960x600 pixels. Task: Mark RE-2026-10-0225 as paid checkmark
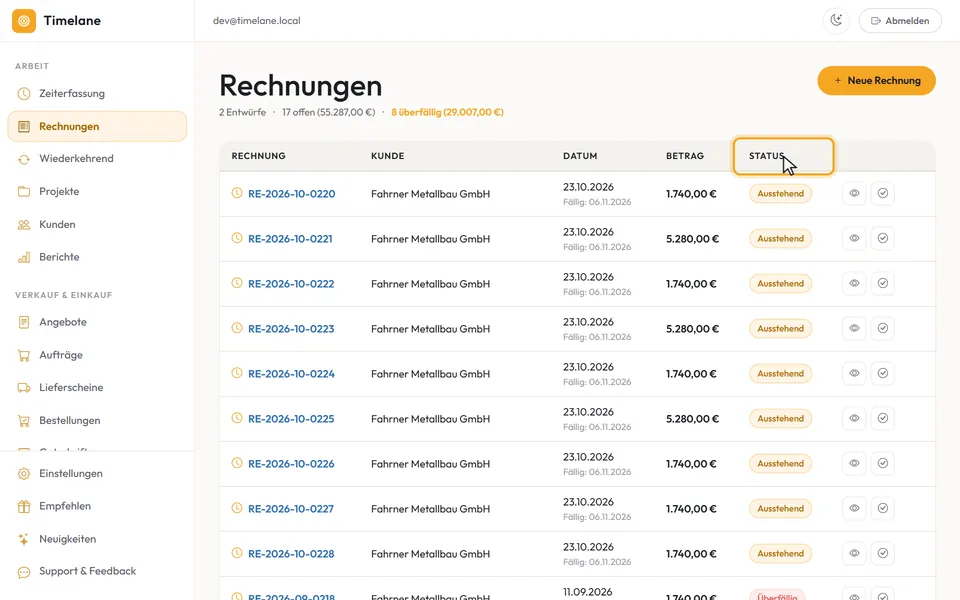click(883, 418)
